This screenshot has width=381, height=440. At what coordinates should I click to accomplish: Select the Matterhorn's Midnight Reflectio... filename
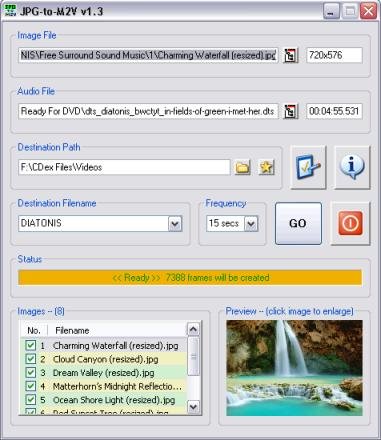tap(117, 387)
